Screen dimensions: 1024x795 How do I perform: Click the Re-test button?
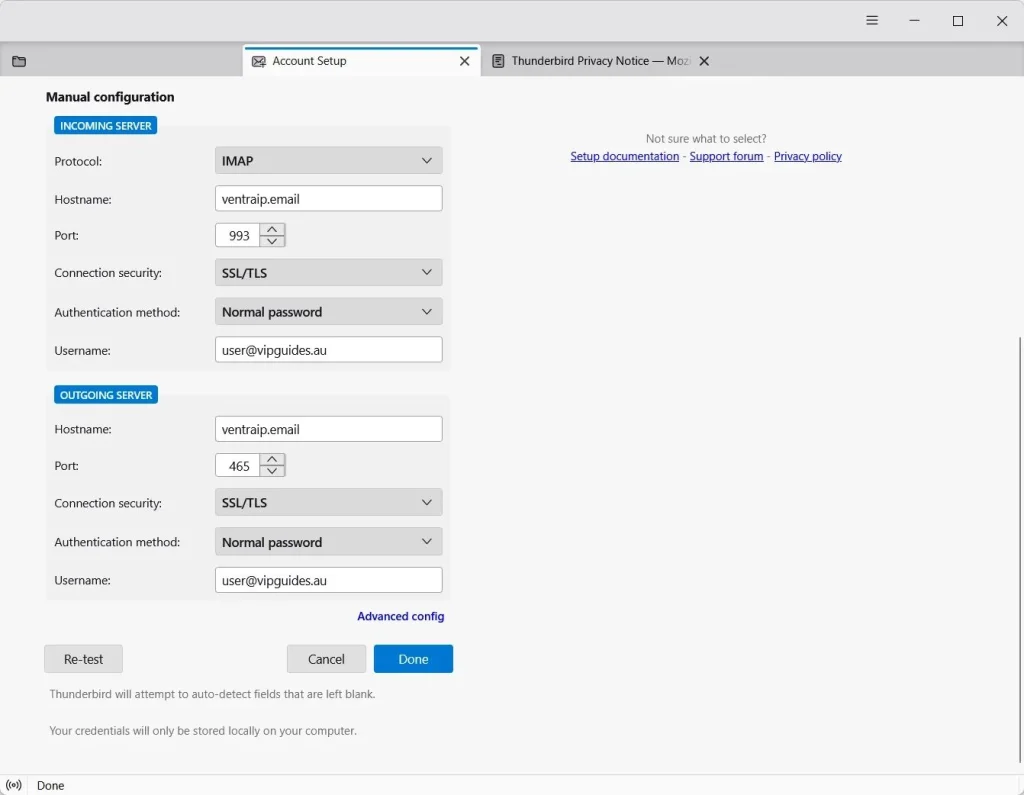click(x=83, y=658)
